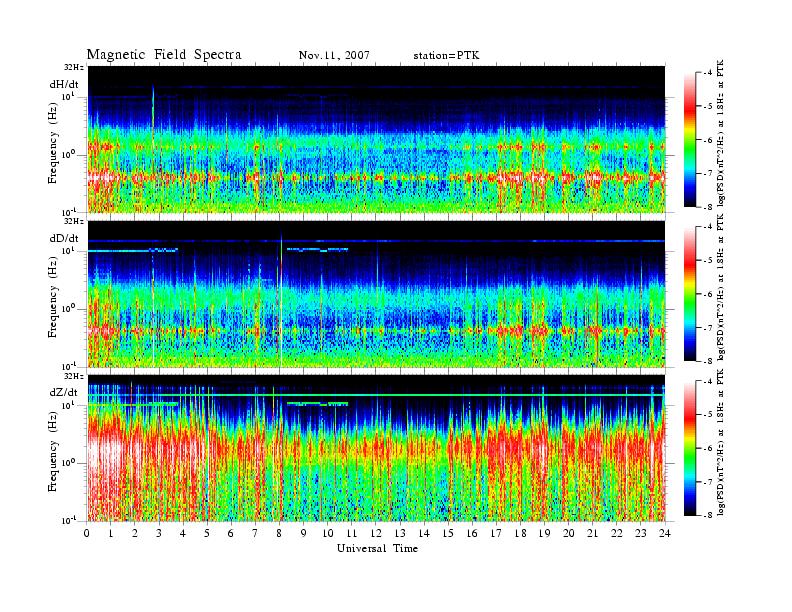Click the "-5" label on dD/dt color bar
Screen dimensions: 792x612
708,261
